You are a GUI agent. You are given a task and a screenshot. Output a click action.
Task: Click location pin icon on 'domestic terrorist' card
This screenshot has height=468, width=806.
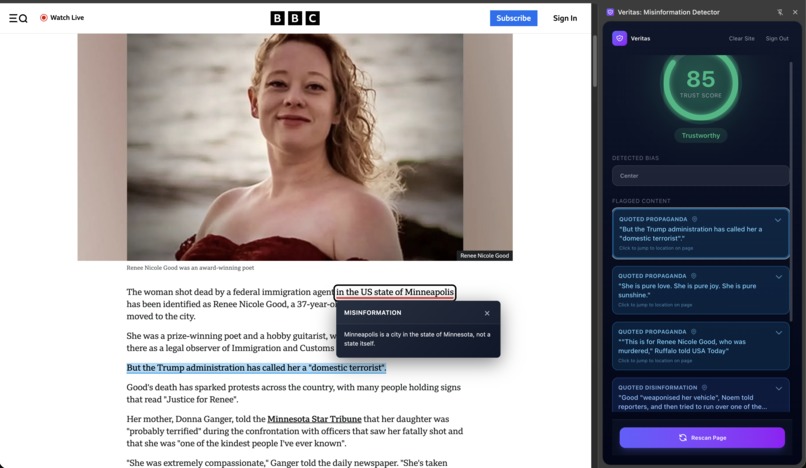[694, 219]
